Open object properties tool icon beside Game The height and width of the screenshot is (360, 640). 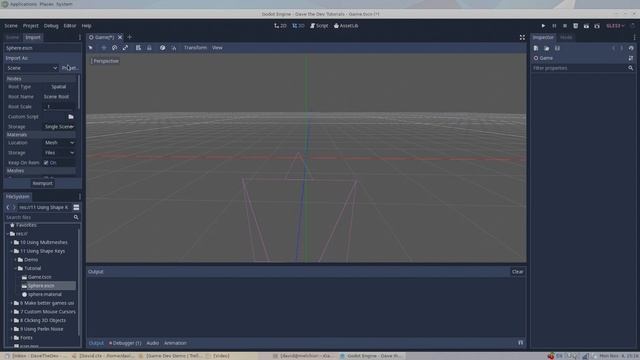coord(631,58)
